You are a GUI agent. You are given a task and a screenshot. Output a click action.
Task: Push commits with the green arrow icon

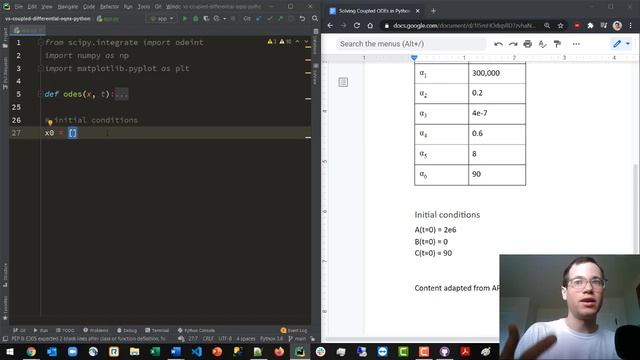click(280, 18)
